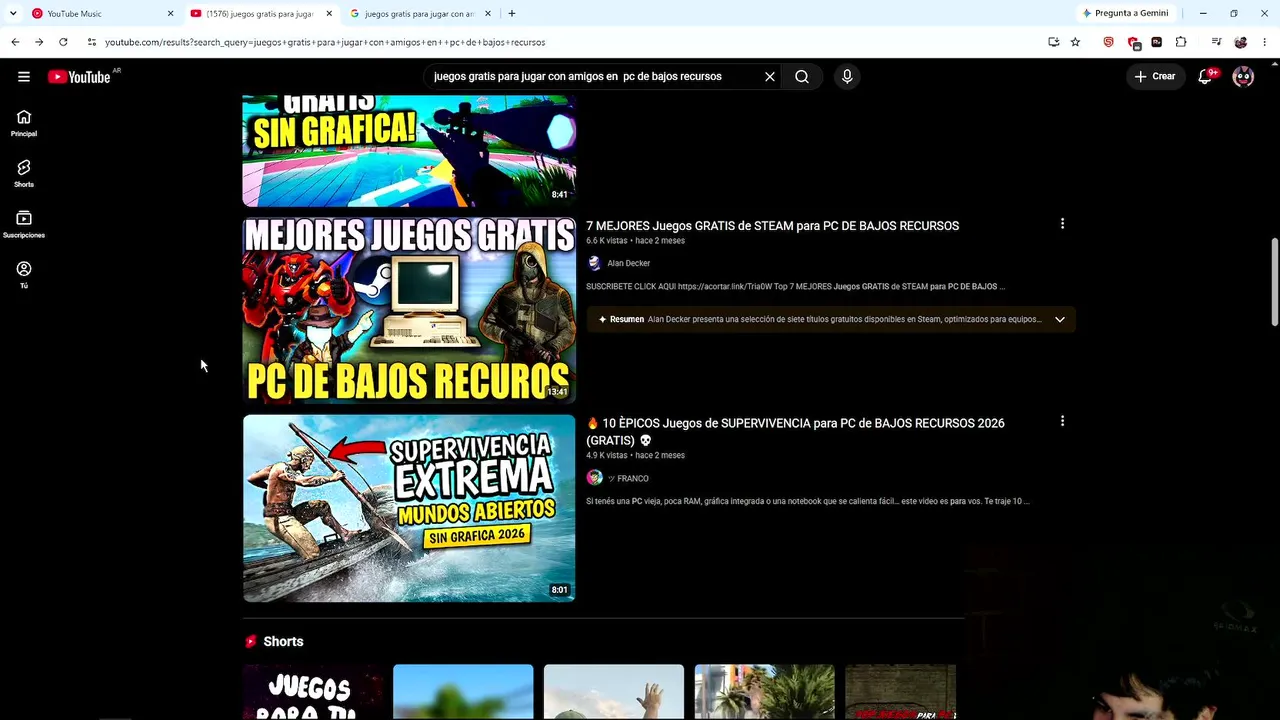Open the YouTube account avatar menu
The height and width of the screenshot is (720, 1280).
click(x=1243, y=77)
